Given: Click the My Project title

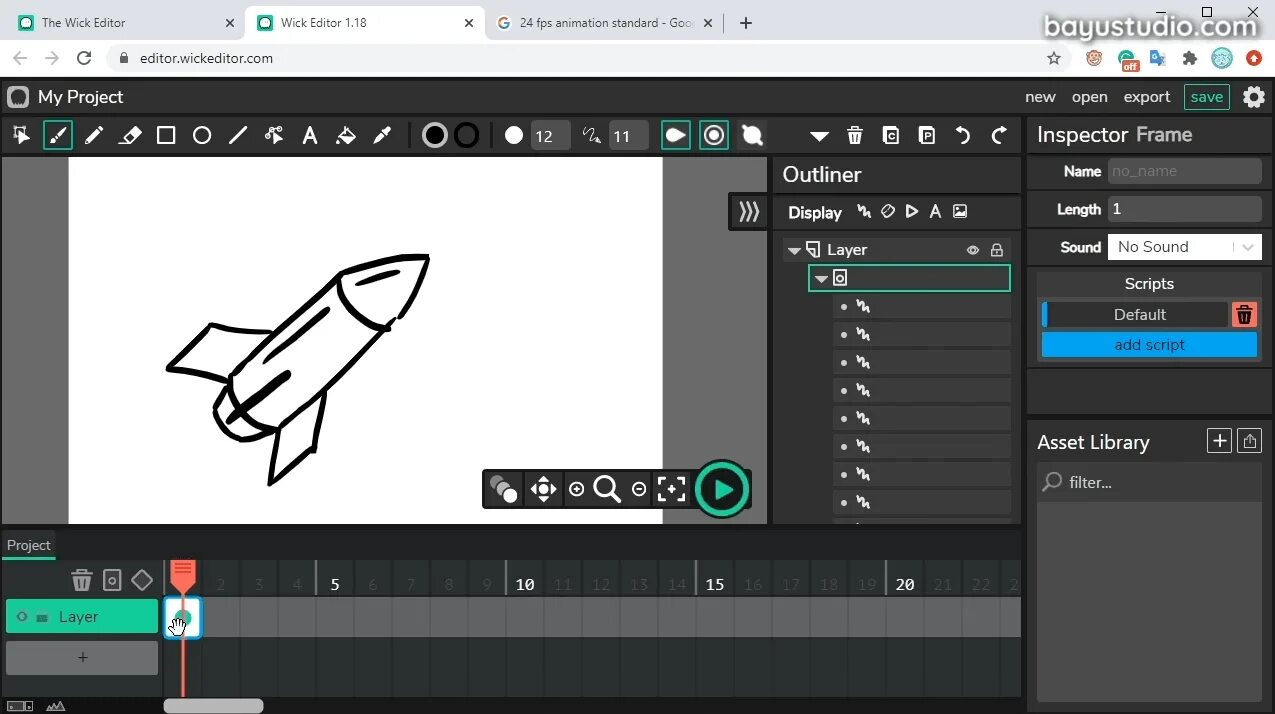Looking at the screenshot, I should [80, 97].
